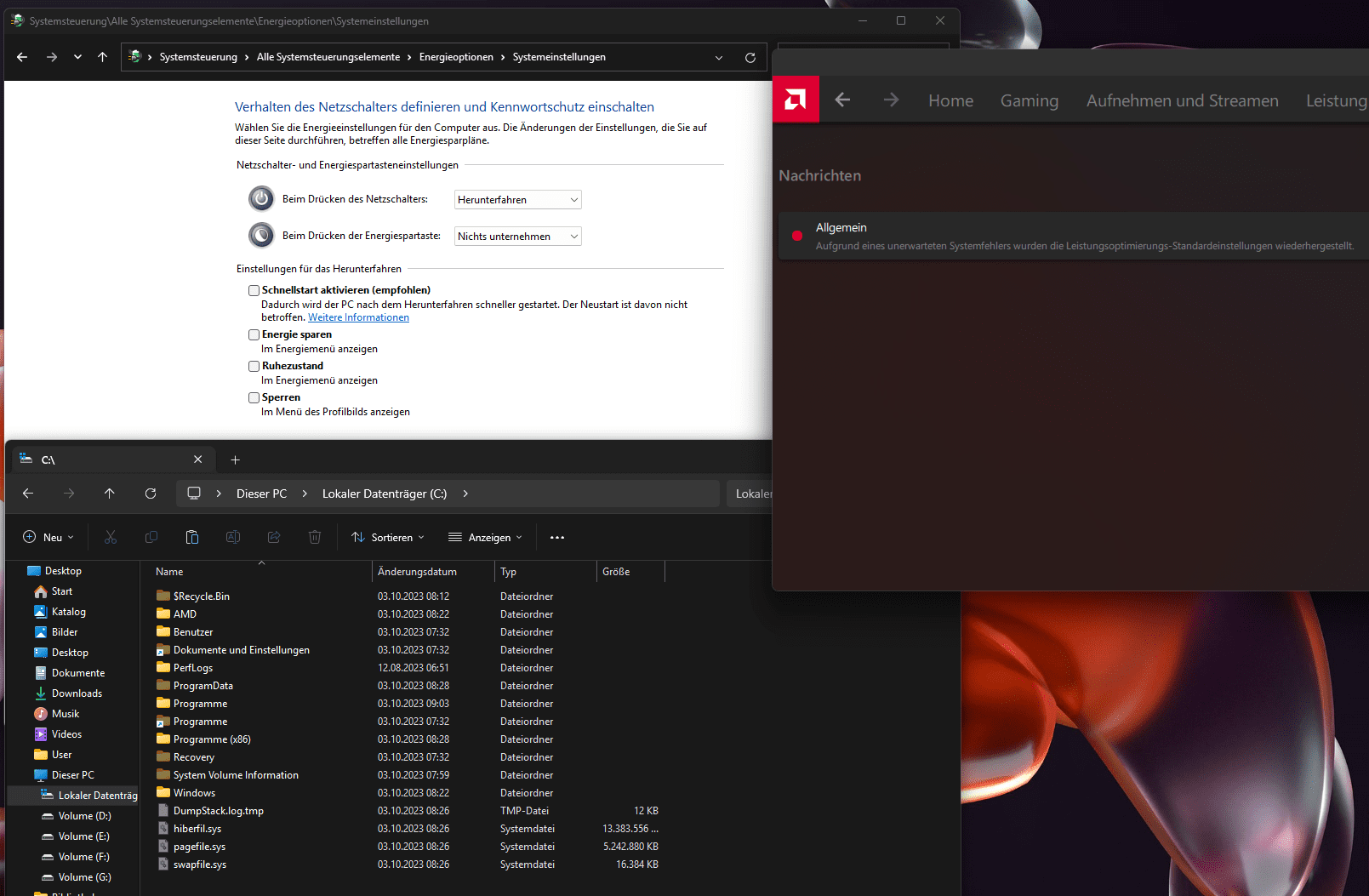Click the power button icon beside Netzschalter
The image size is (1369, 896).
(261, 199)
